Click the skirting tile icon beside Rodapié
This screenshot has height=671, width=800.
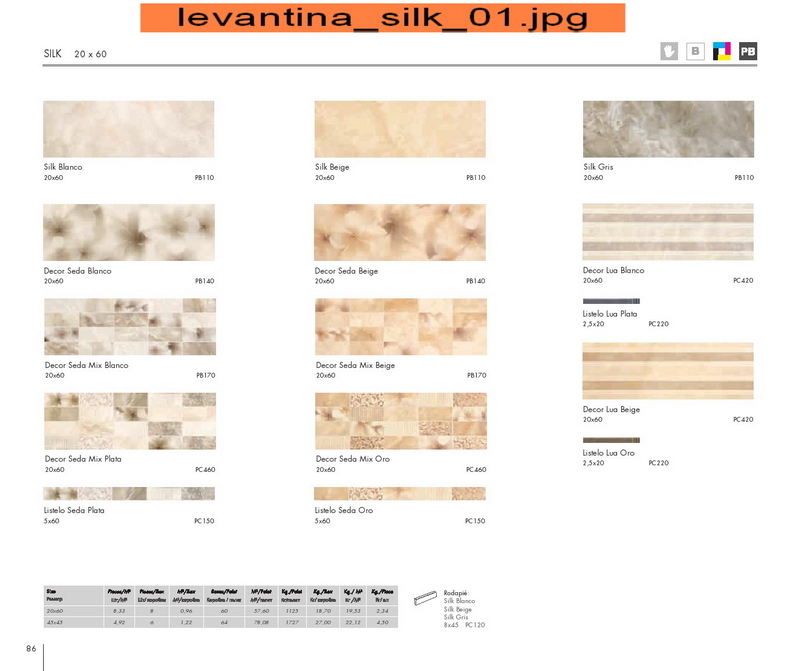[x=425, y=598]
